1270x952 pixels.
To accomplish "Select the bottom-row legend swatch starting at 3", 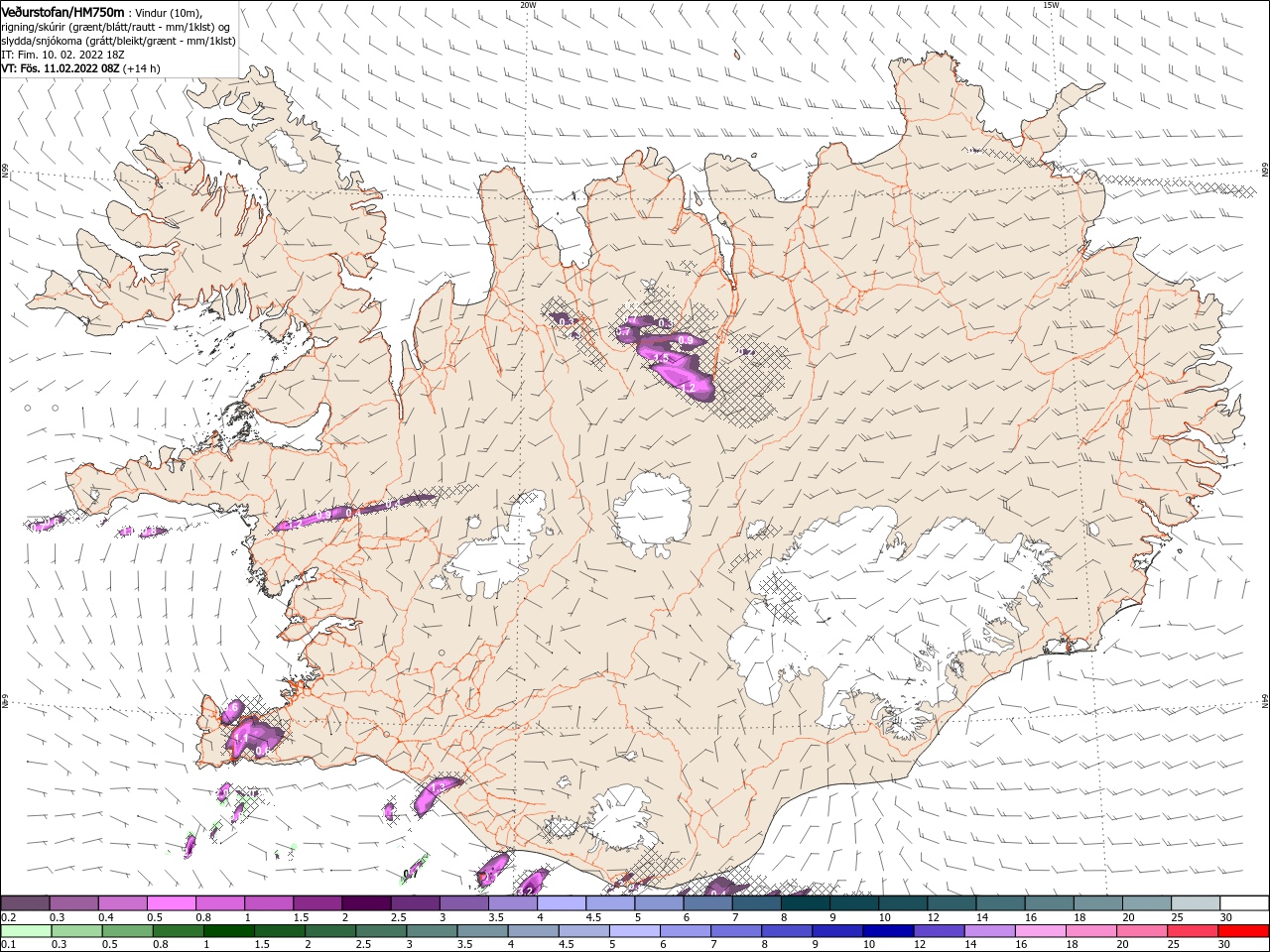I will pos(431,931).
